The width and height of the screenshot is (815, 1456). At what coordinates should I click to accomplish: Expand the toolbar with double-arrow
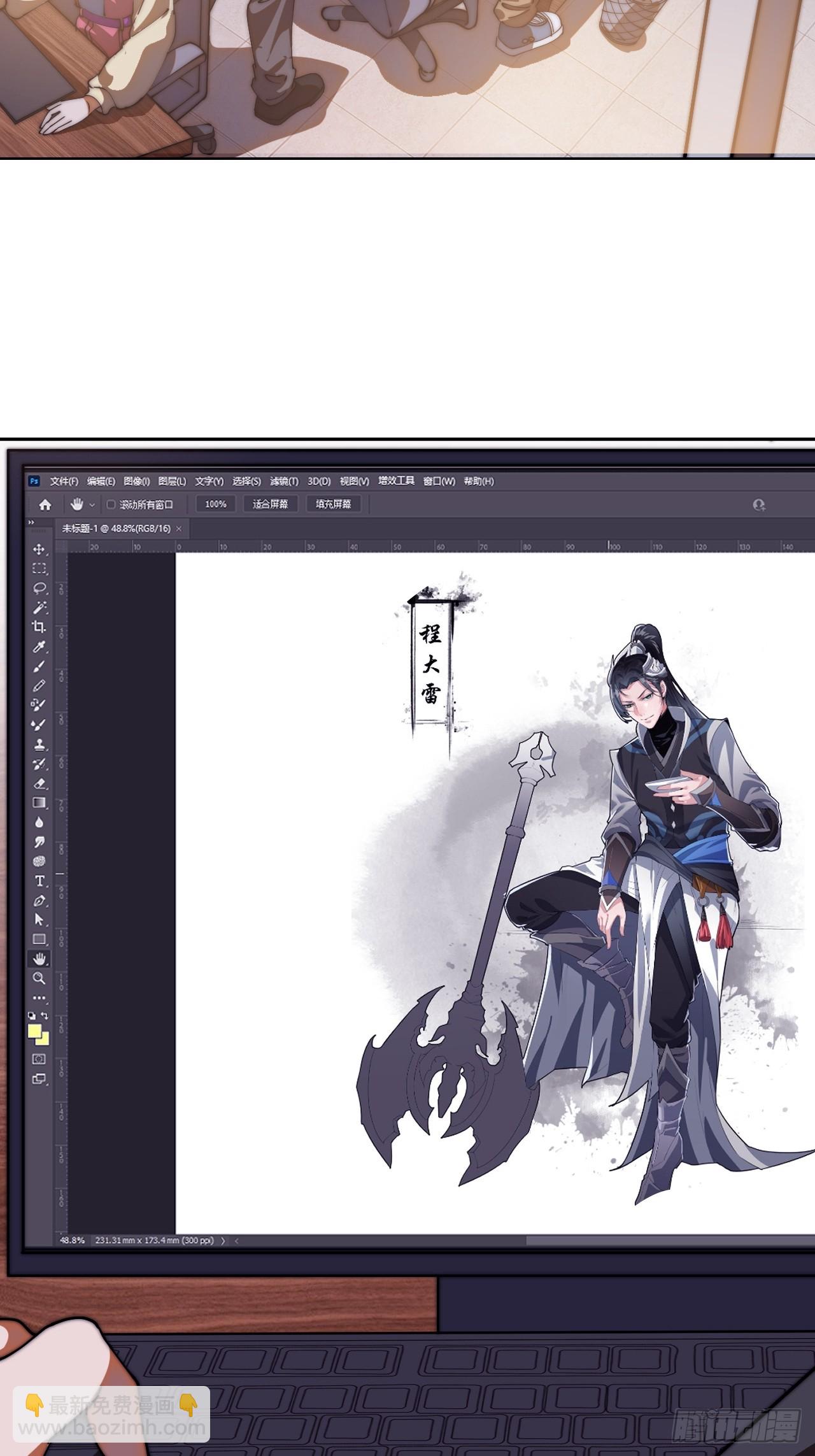tap(31, 522)
